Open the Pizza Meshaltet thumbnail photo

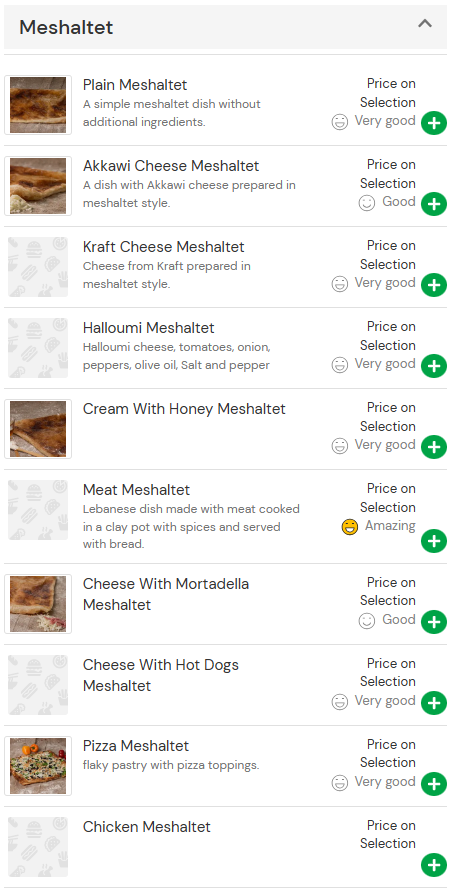[38, 766]
